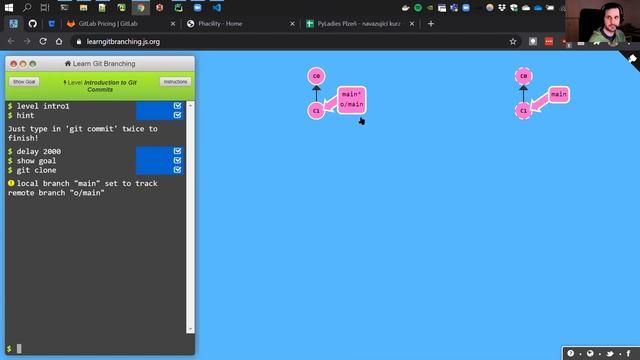Image resolution: width=640 pixels, height=360 pixels.
Task: Open the Windows Start menu
Action: [9, 7]
